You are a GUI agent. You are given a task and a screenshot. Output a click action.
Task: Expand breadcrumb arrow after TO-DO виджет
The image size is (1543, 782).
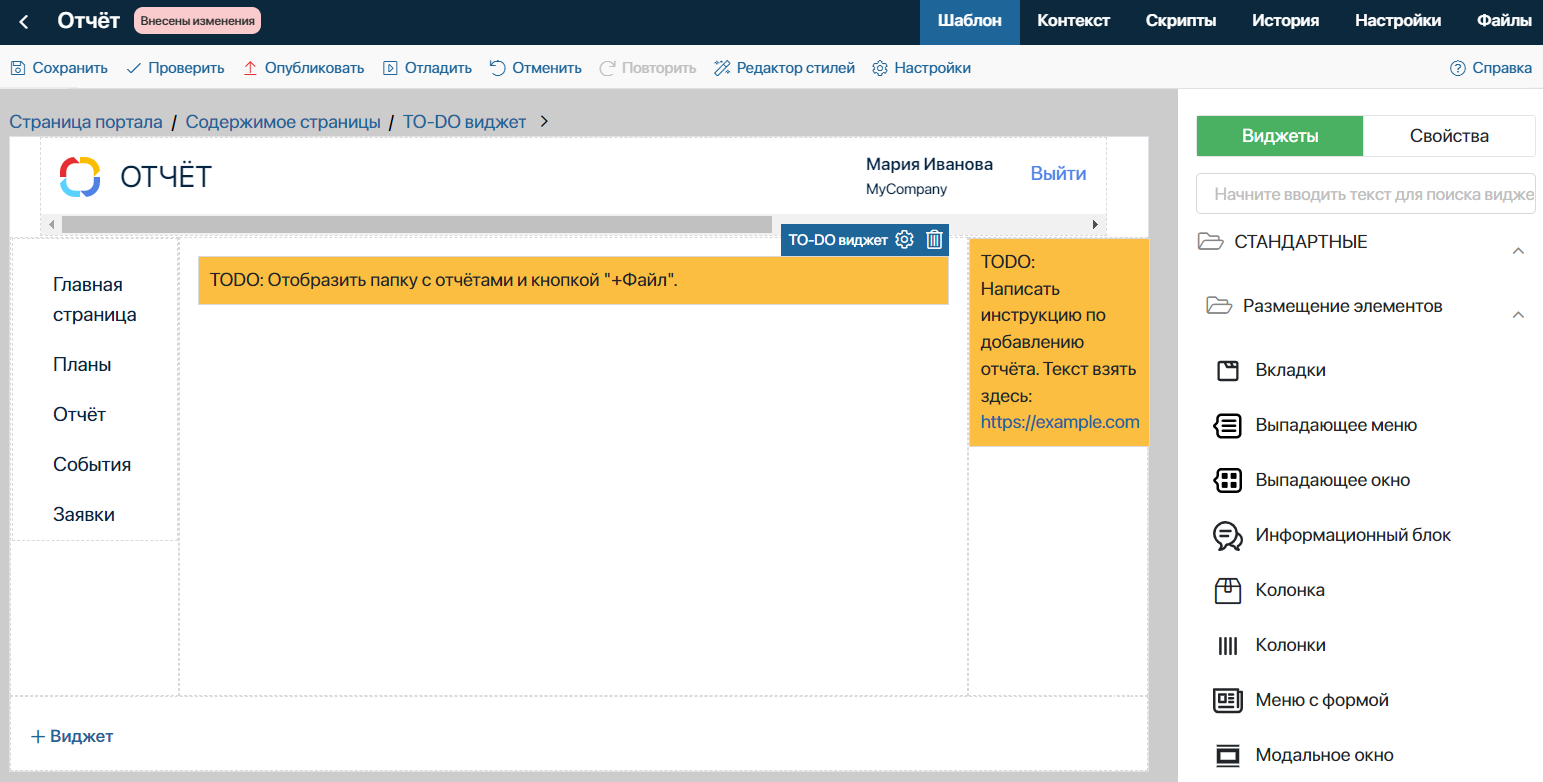(544, 122)
